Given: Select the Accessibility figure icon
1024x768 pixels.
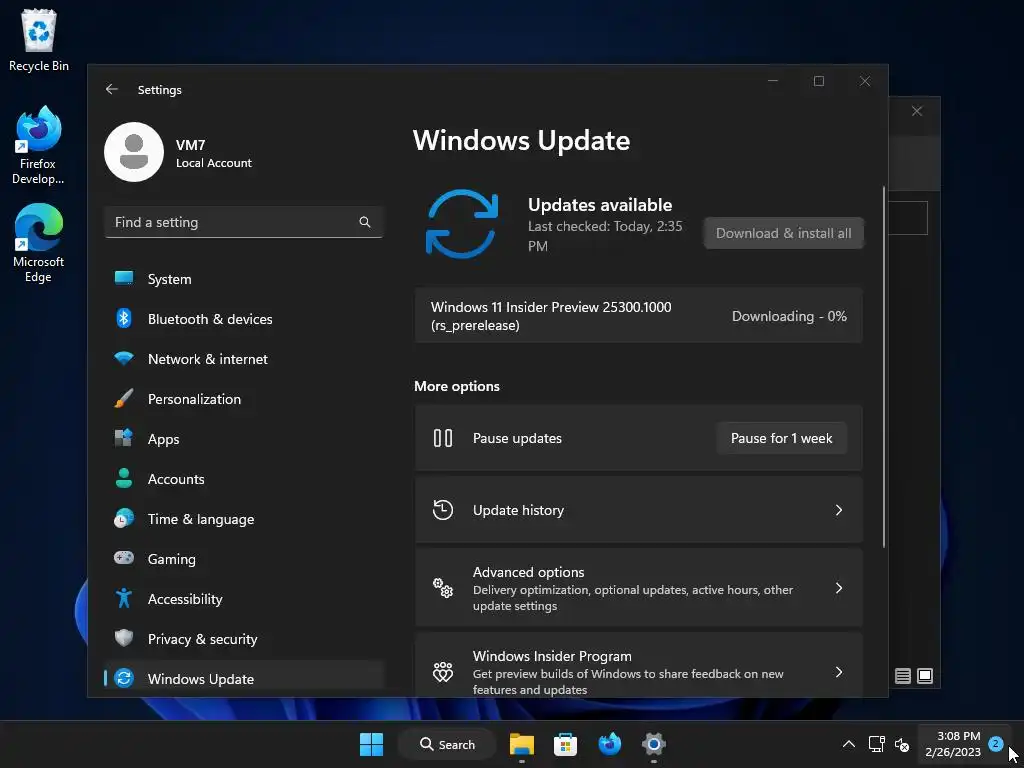Looking at the screenshot, I should pos(123,598).
